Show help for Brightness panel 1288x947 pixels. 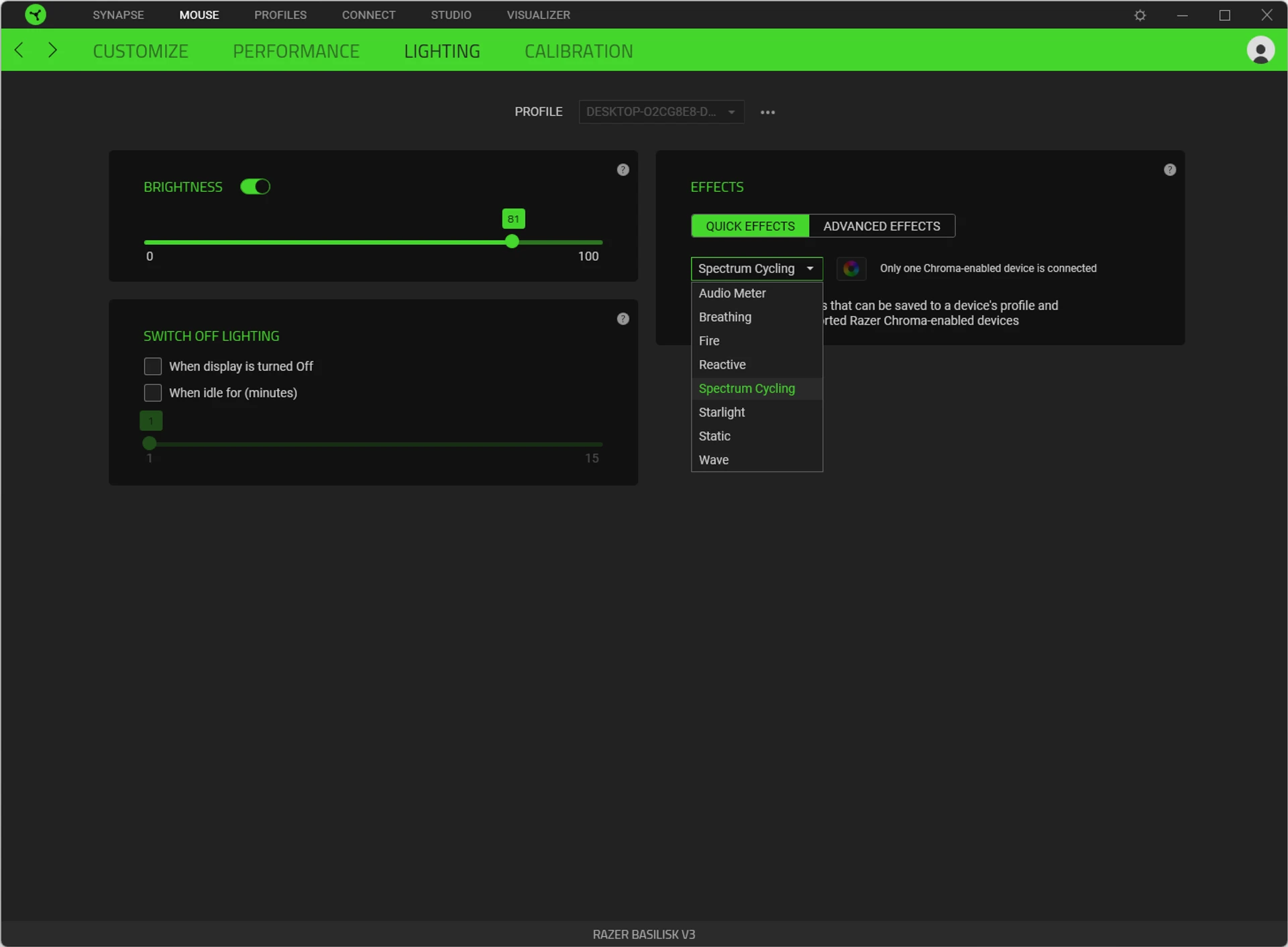tap(623, 170)
